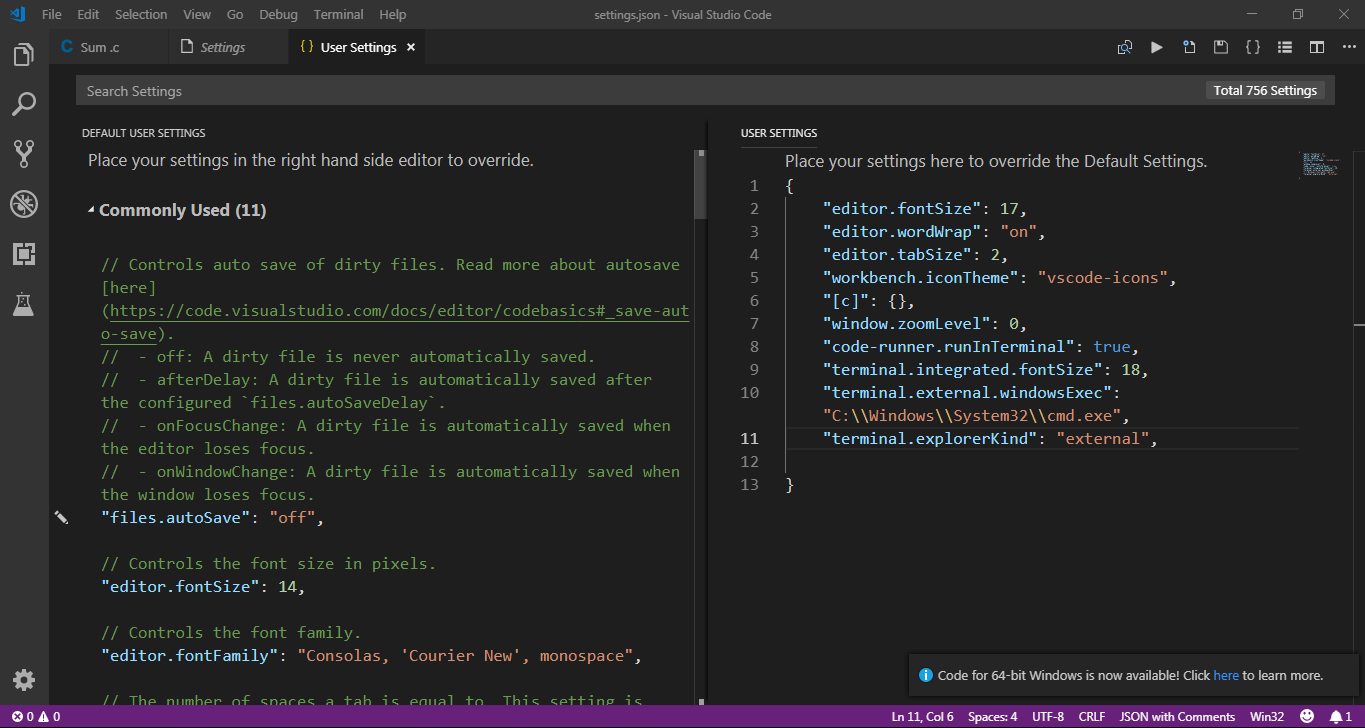Click the CRLF line ending status item

click(x=1092, y=717)
